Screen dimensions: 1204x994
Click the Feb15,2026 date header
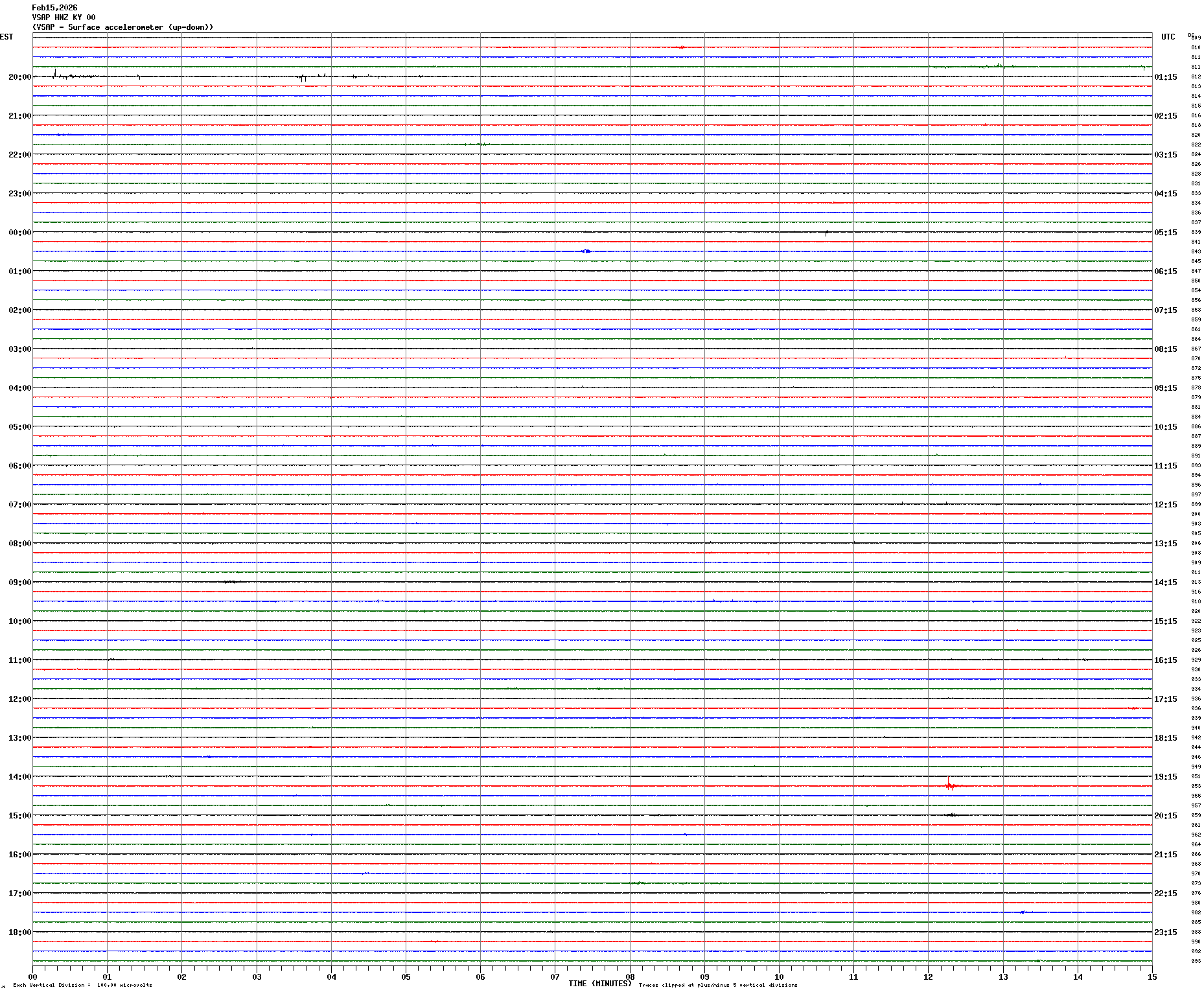[x=54, y=8]
